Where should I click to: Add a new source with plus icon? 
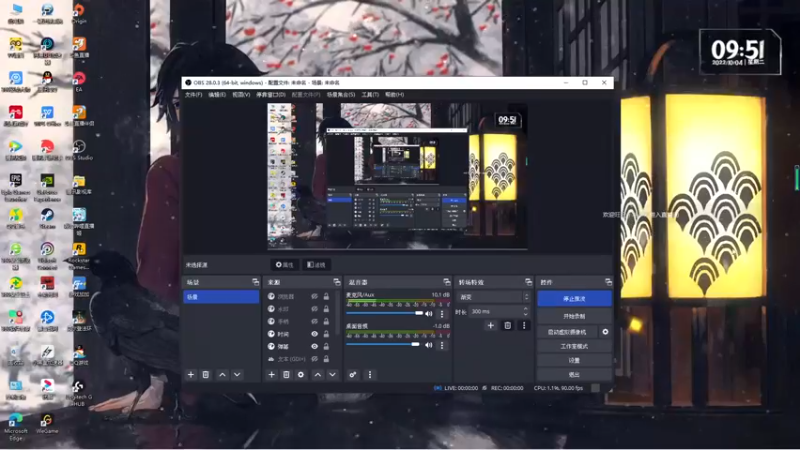(271, 374)
